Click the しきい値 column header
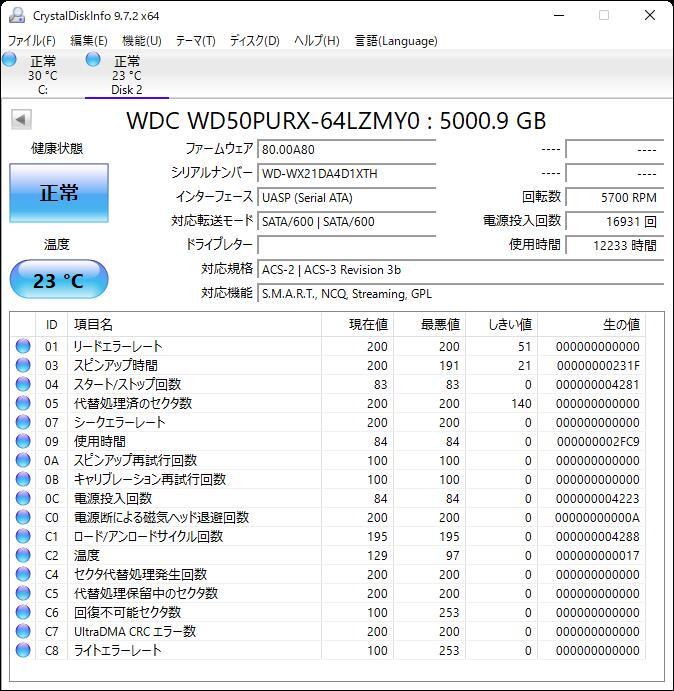674x691 pixels. (502, 325)
